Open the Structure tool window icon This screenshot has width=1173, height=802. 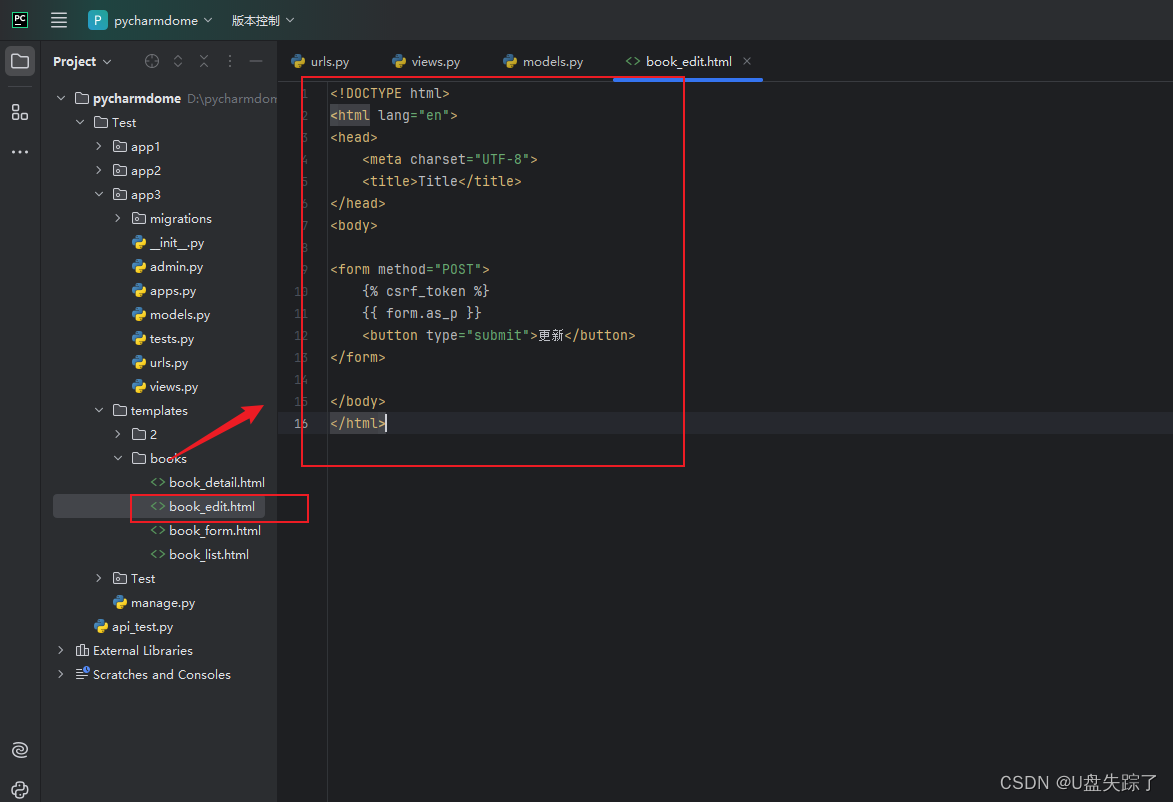click(x=19, y=112)
